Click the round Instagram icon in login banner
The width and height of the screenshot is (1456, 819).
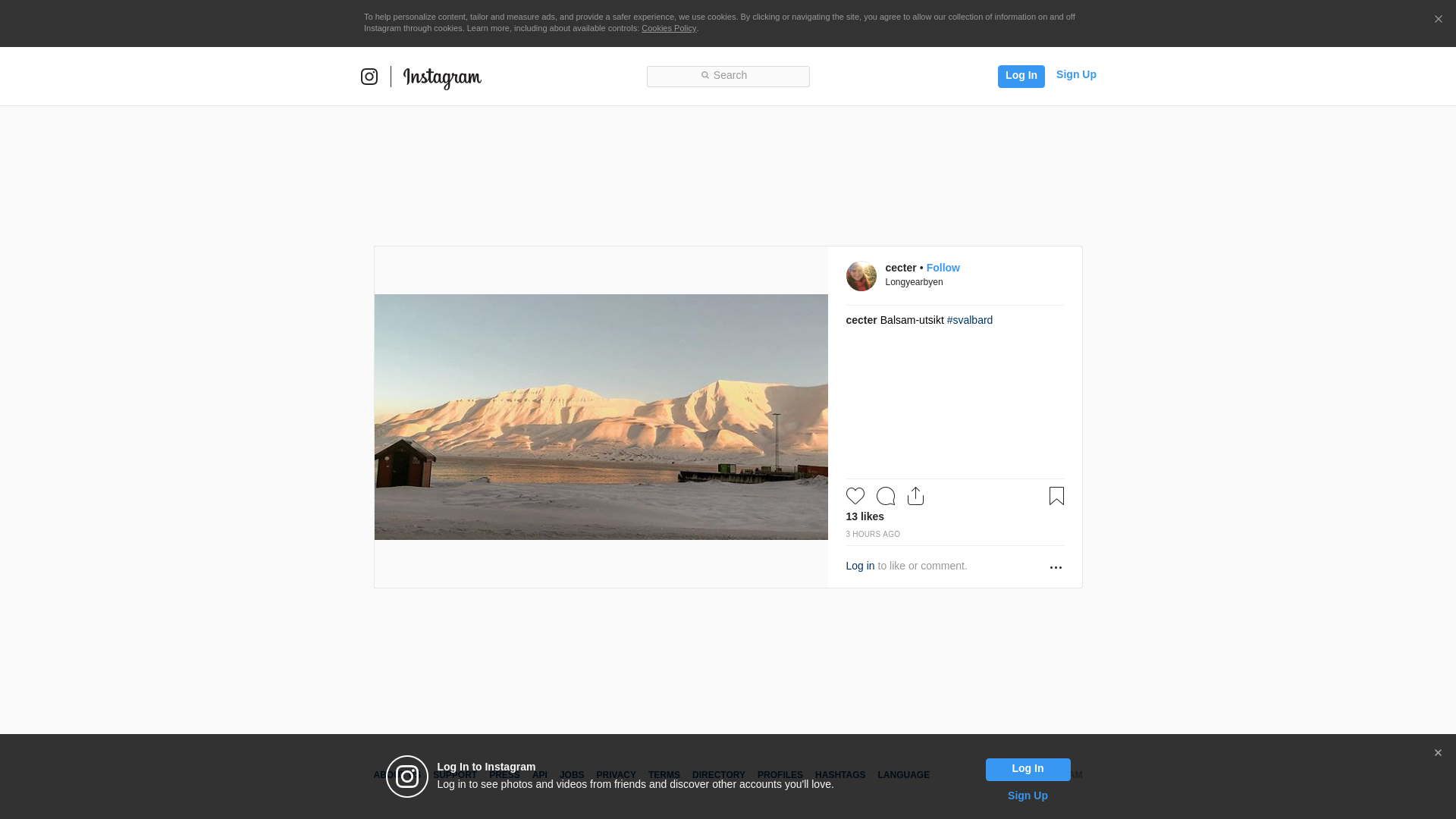pos(407,777)
